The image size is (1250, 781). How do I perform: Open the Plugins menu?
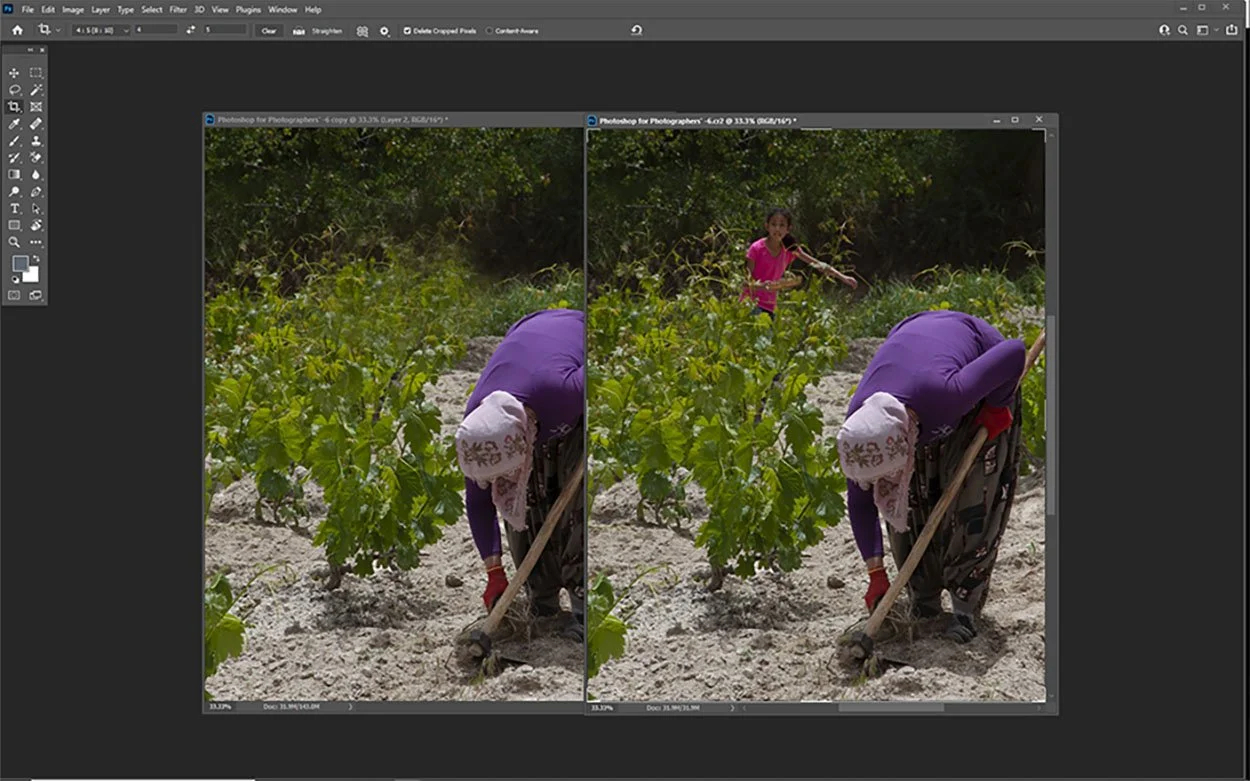coord(248,9)
